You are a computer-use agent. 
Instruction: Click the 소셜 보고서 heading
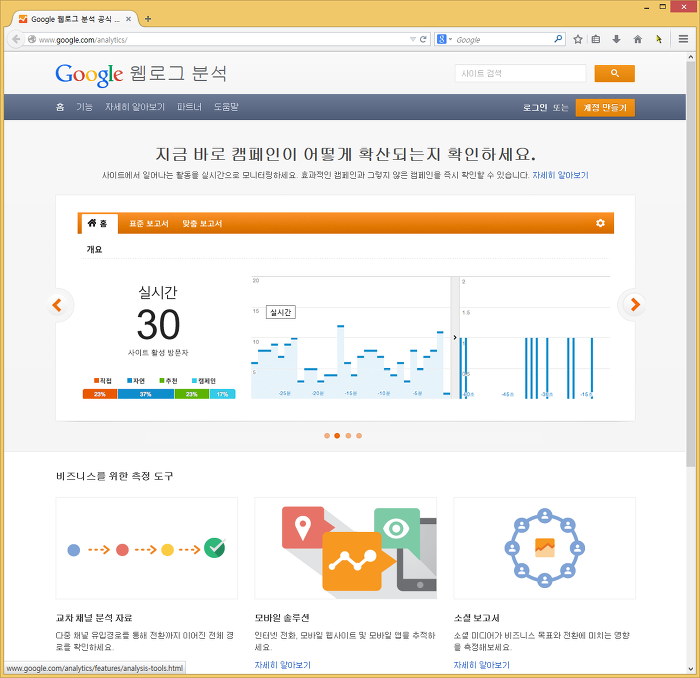pos(476,618)
